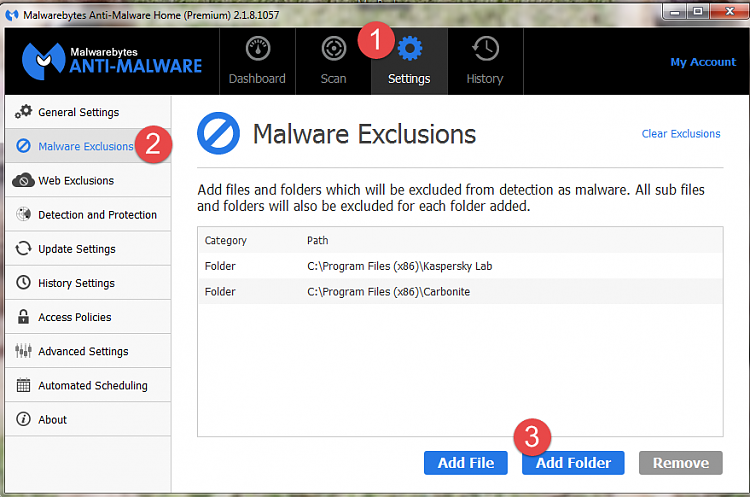Switch to the History tab
Viewport: 750px width, 497px height.
[485, 61]
